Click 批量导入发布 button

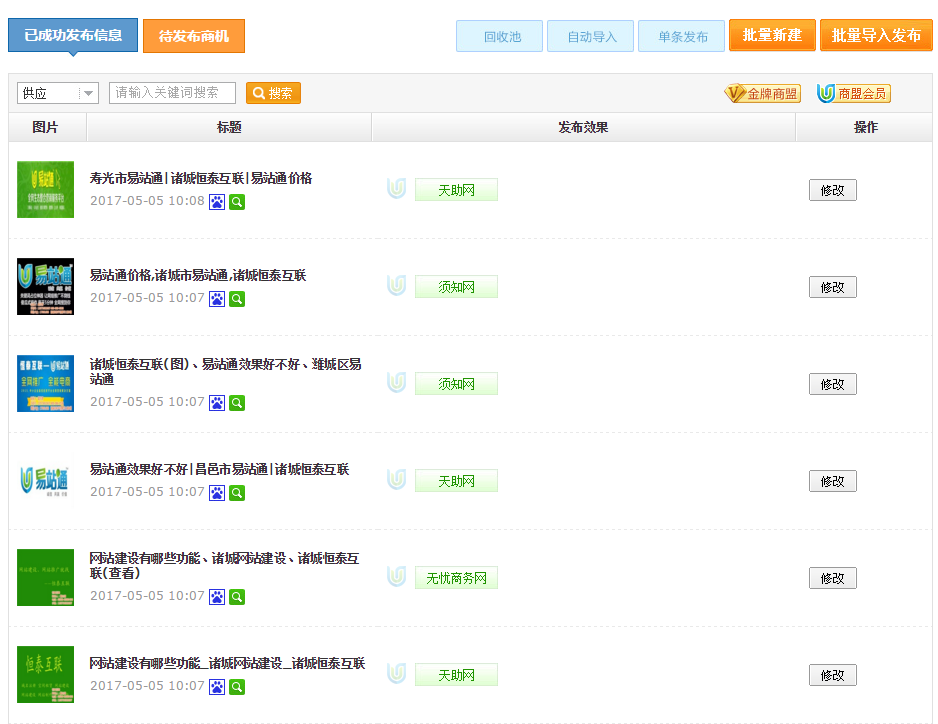[876, 35]
